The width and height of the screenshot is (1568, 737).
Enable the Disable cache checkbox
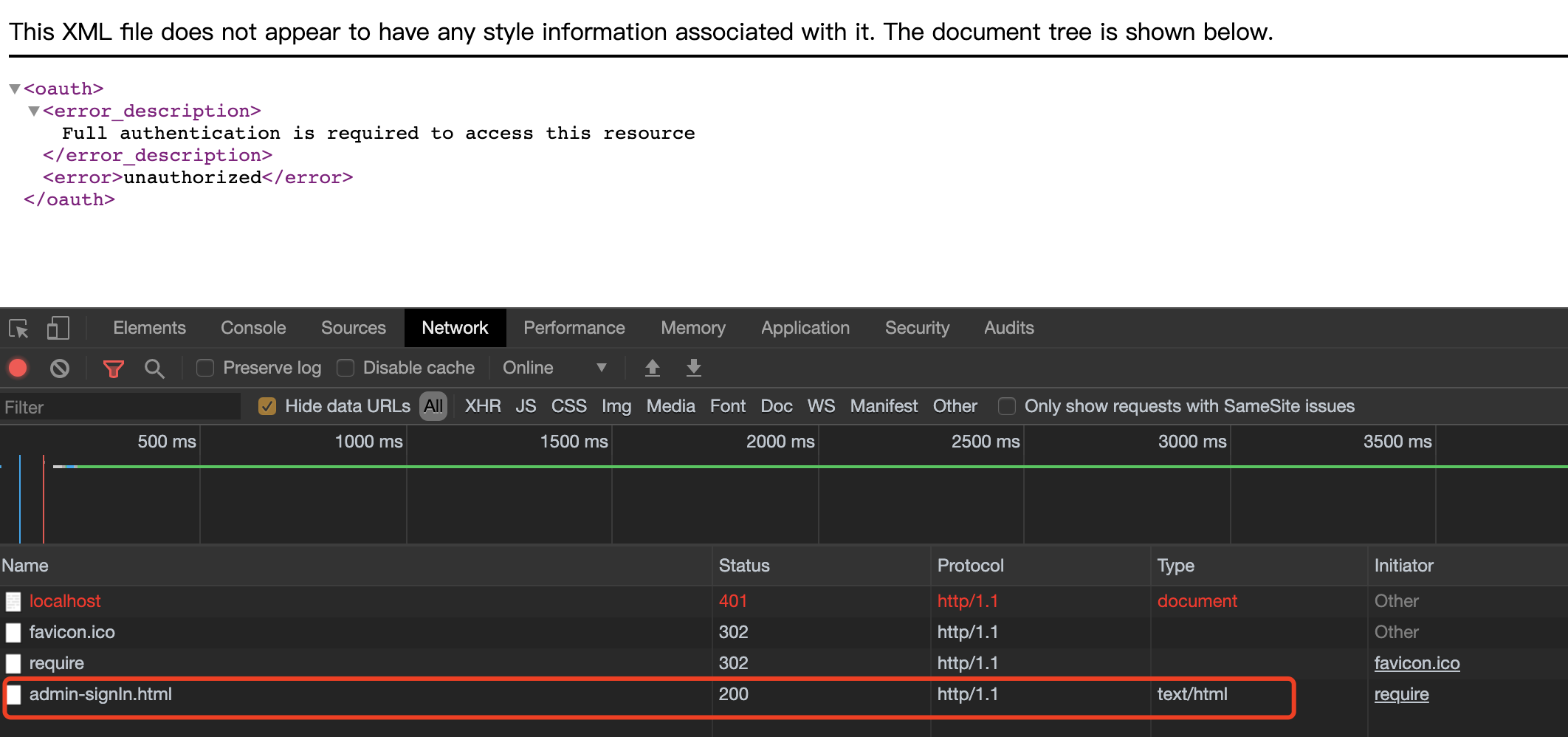tap(345, 368)
